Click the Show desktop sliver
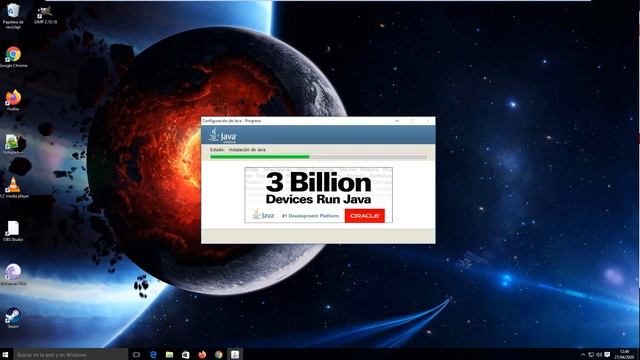The image size is (640, 360). point(638,354)
